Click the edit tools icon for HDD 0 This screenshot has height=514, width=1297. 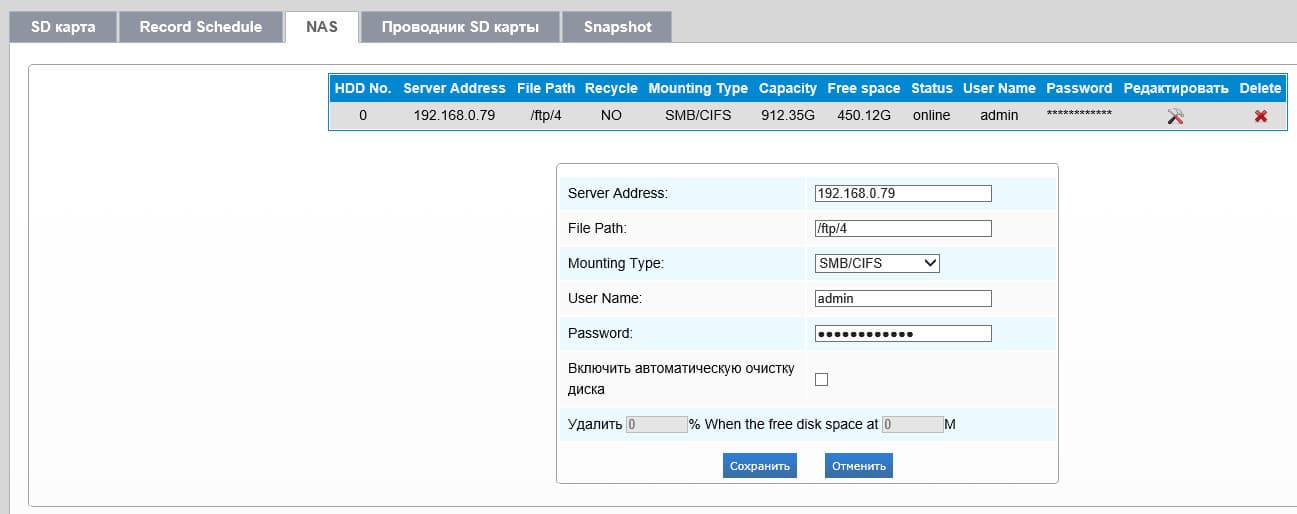pyautogui.click(x=1175, y=116)
